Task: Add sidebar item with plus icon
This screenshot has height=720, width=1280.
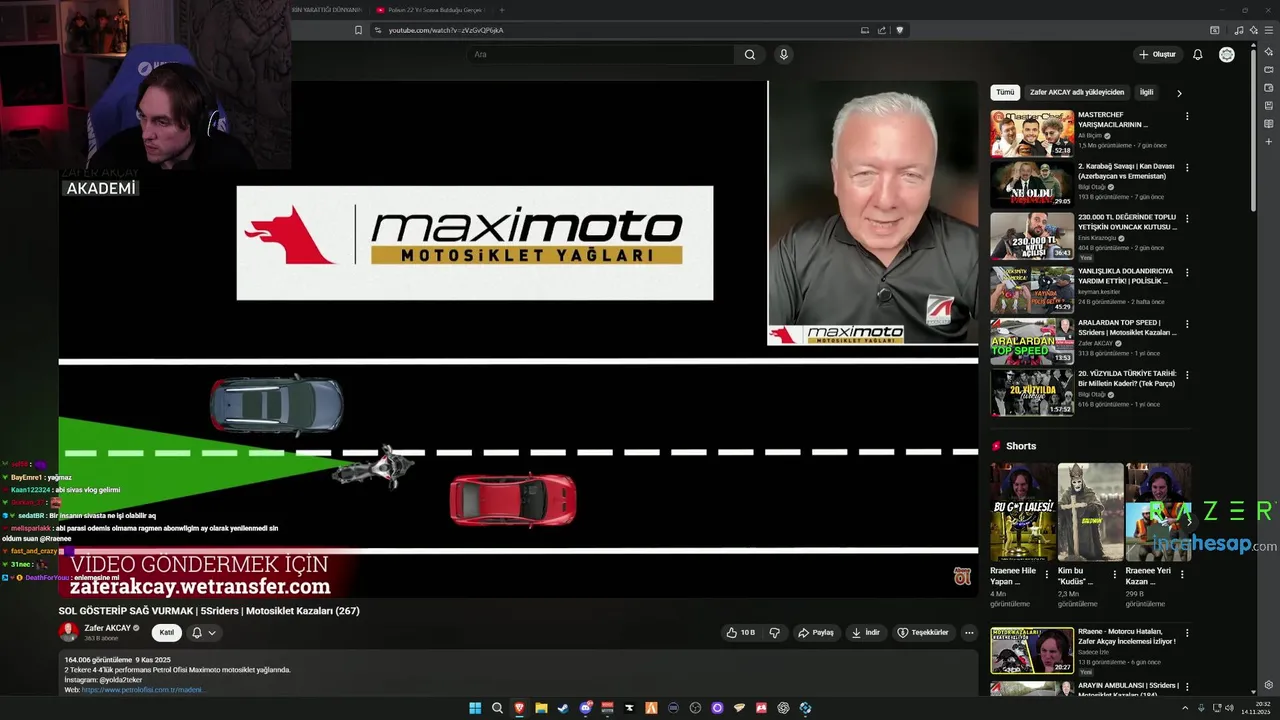Action: coord(1269,142)
